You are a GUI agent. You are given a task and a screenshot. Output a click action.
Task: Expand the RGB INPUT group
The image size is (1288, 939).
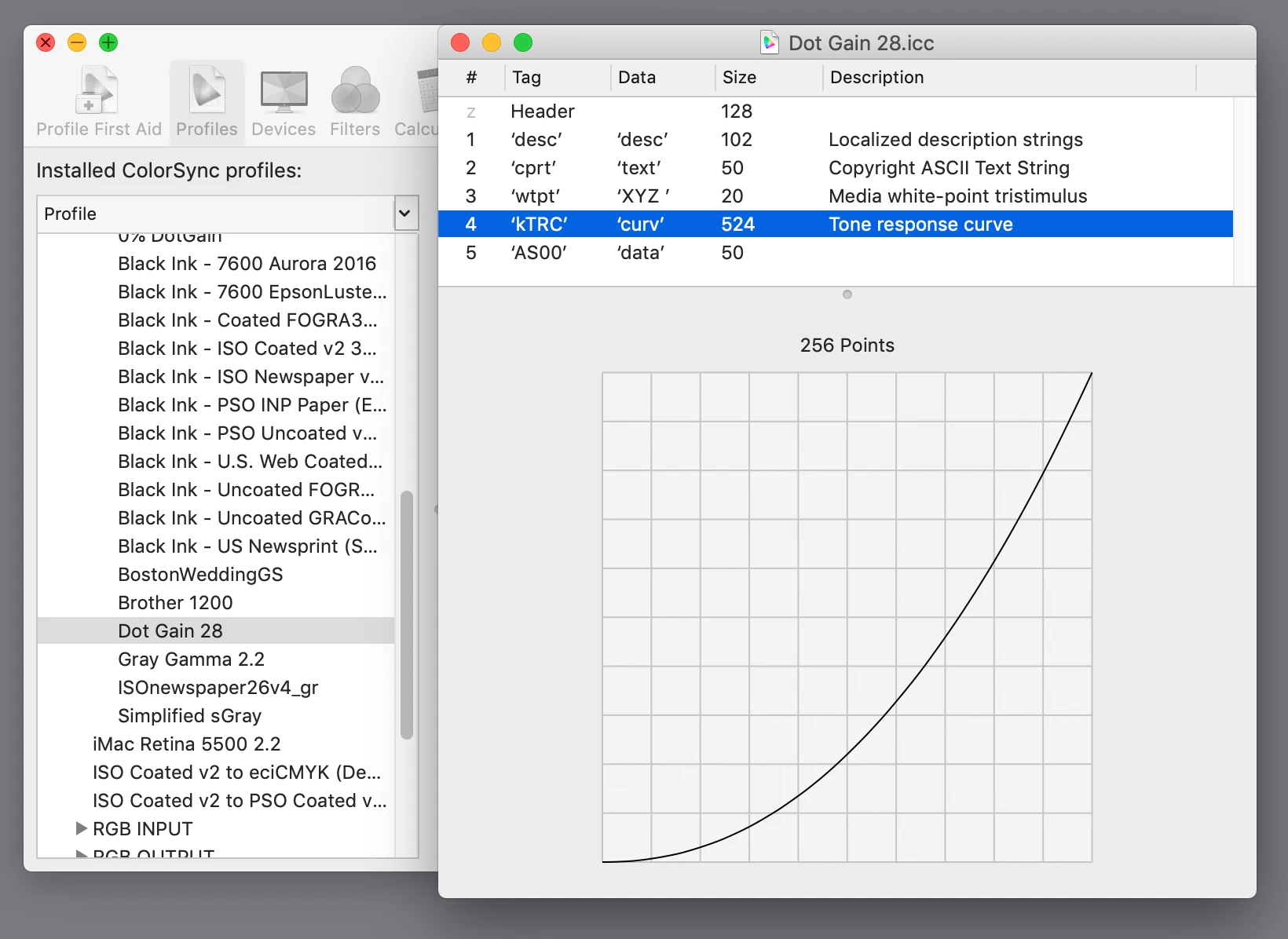click(x=81, y=828)
